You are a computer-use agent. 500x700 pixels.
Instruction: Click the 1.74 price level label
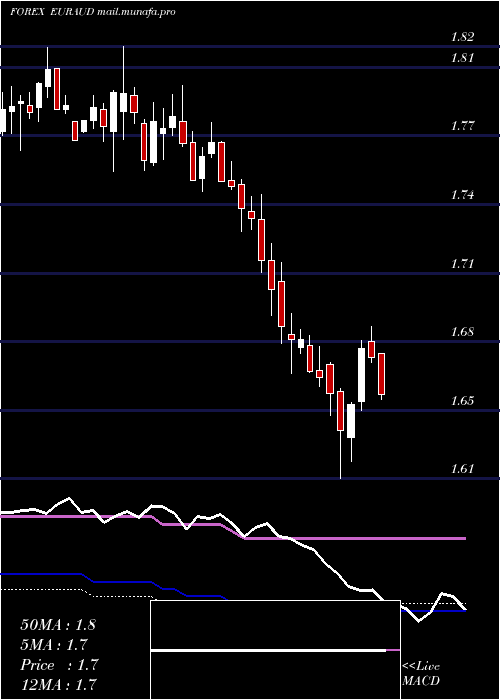tap(462, 195)
